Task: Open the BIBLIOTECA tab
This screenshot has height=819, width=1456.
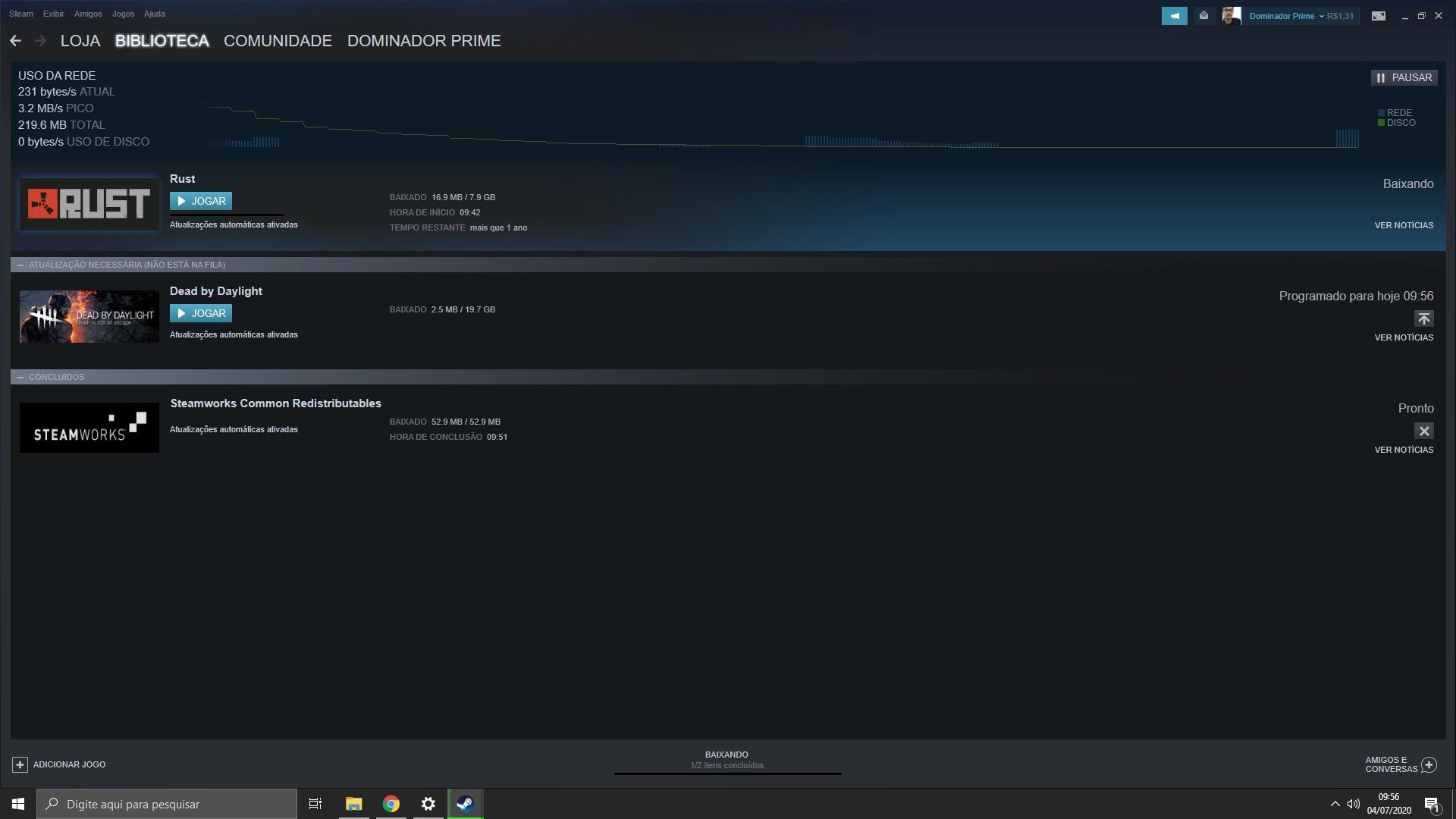Action: pos(162,41)
